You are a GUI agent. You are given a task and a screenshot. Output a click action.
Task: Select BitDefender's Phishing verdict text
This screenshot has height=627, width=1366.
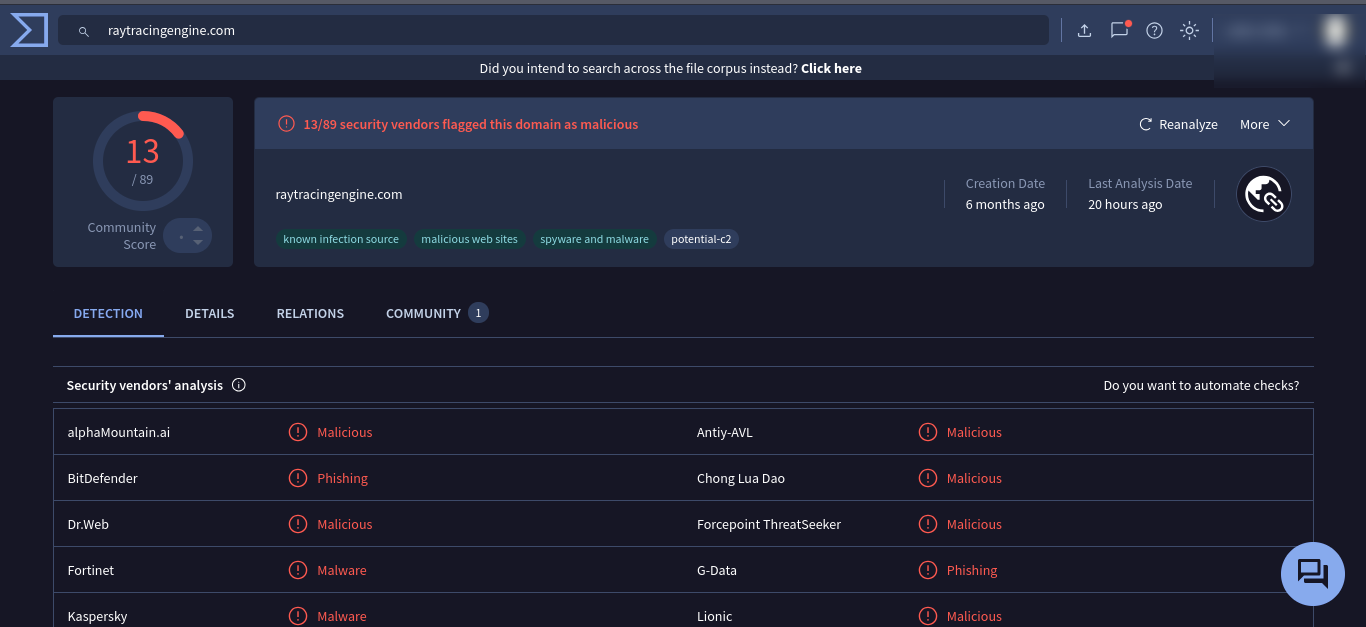[342, 478]
